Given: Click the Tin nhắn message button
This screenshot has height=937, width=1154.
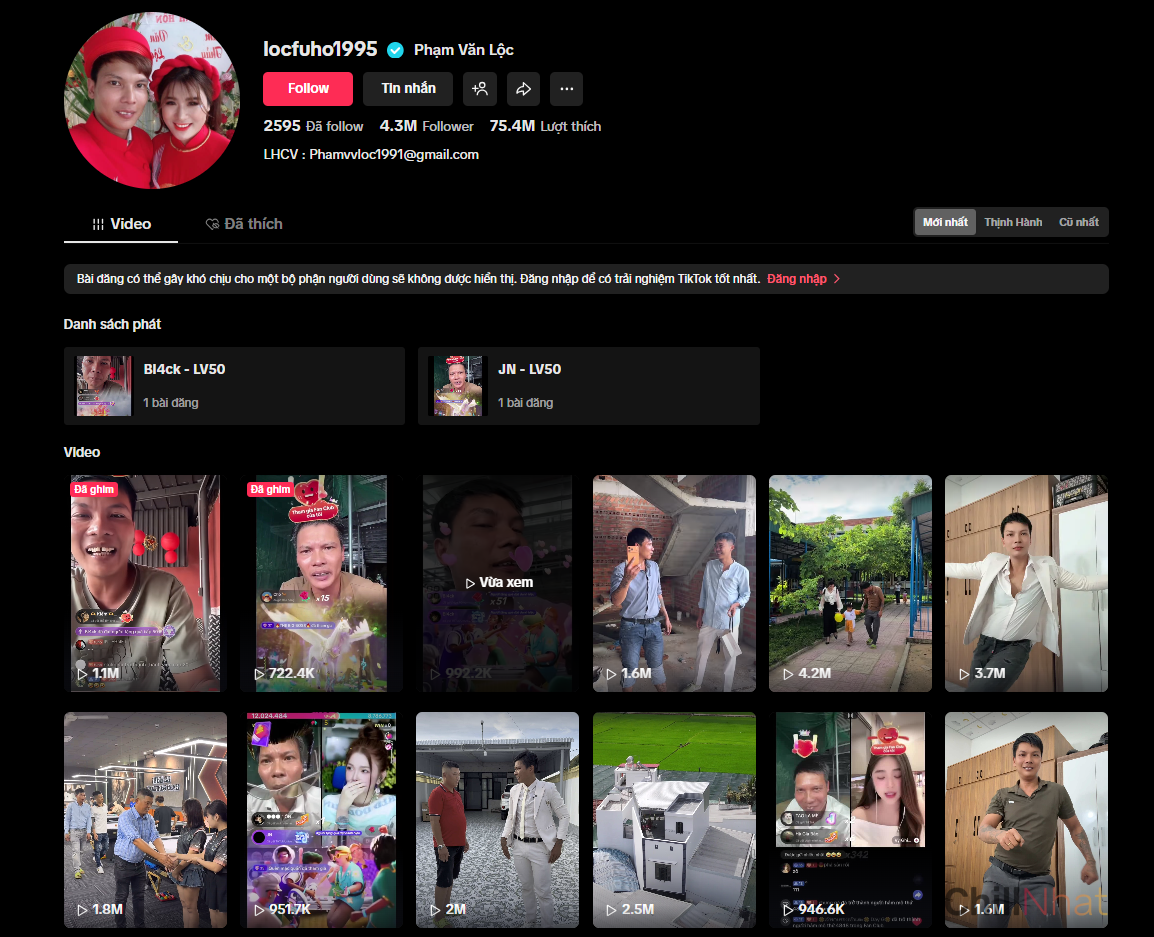Looking at the screenshot, I should click(408, 89).
